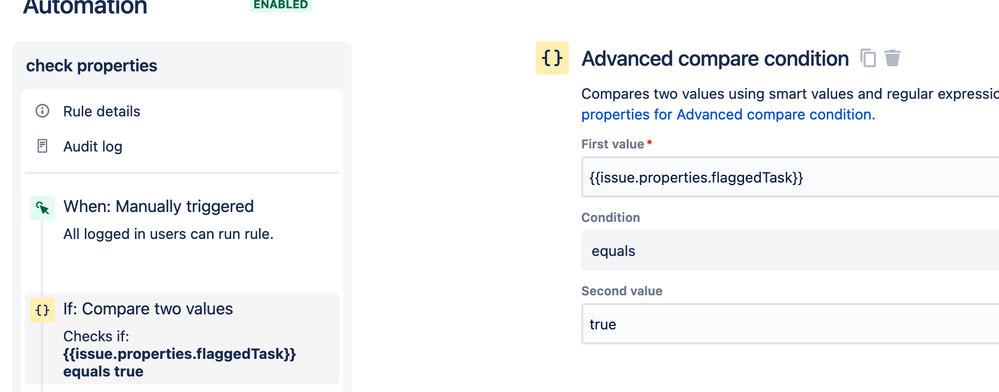
Task: Open Rule details
Action: [x=101, y=112]
